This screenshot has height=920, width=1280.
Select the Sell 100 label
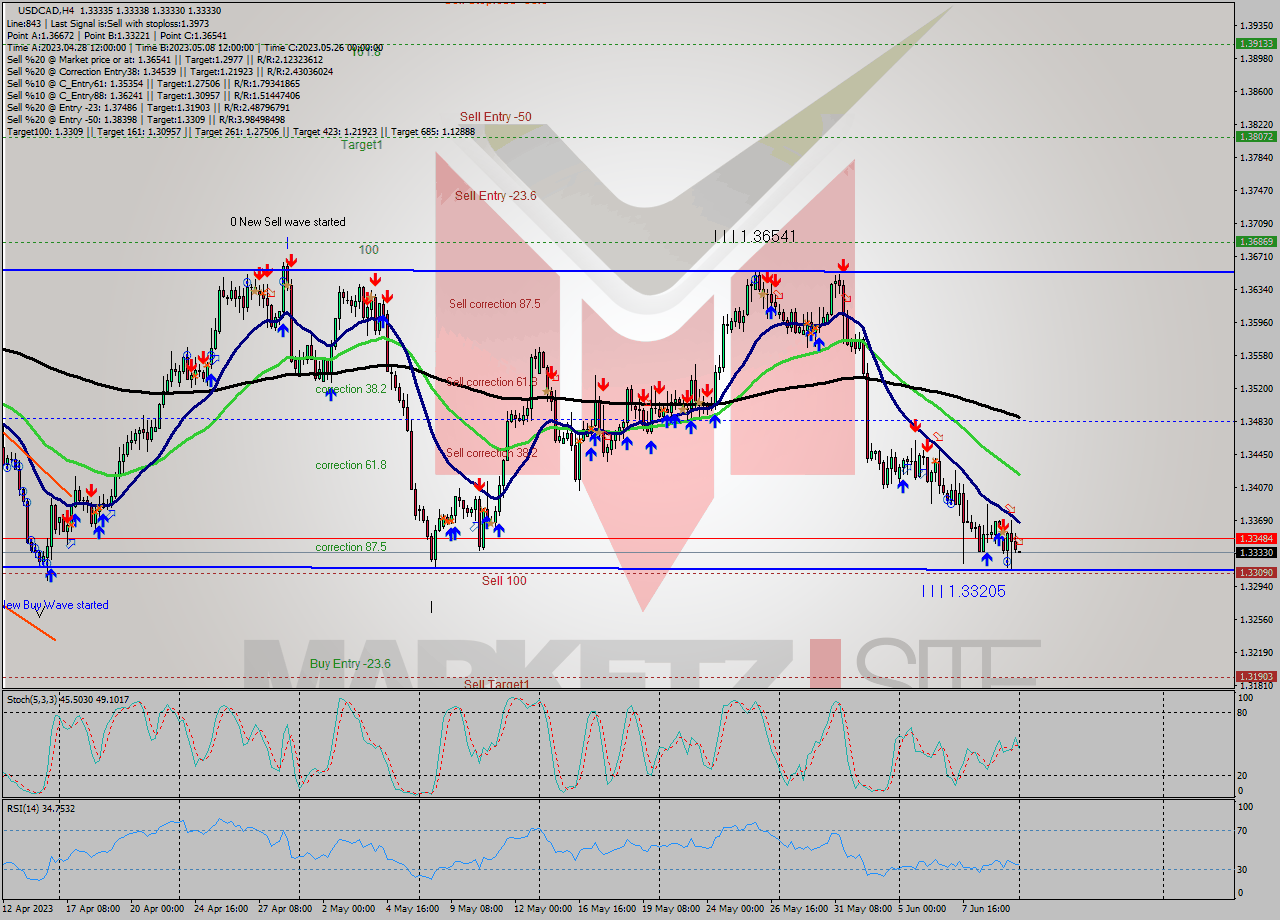pyautogui.click(x=505, y=581)
